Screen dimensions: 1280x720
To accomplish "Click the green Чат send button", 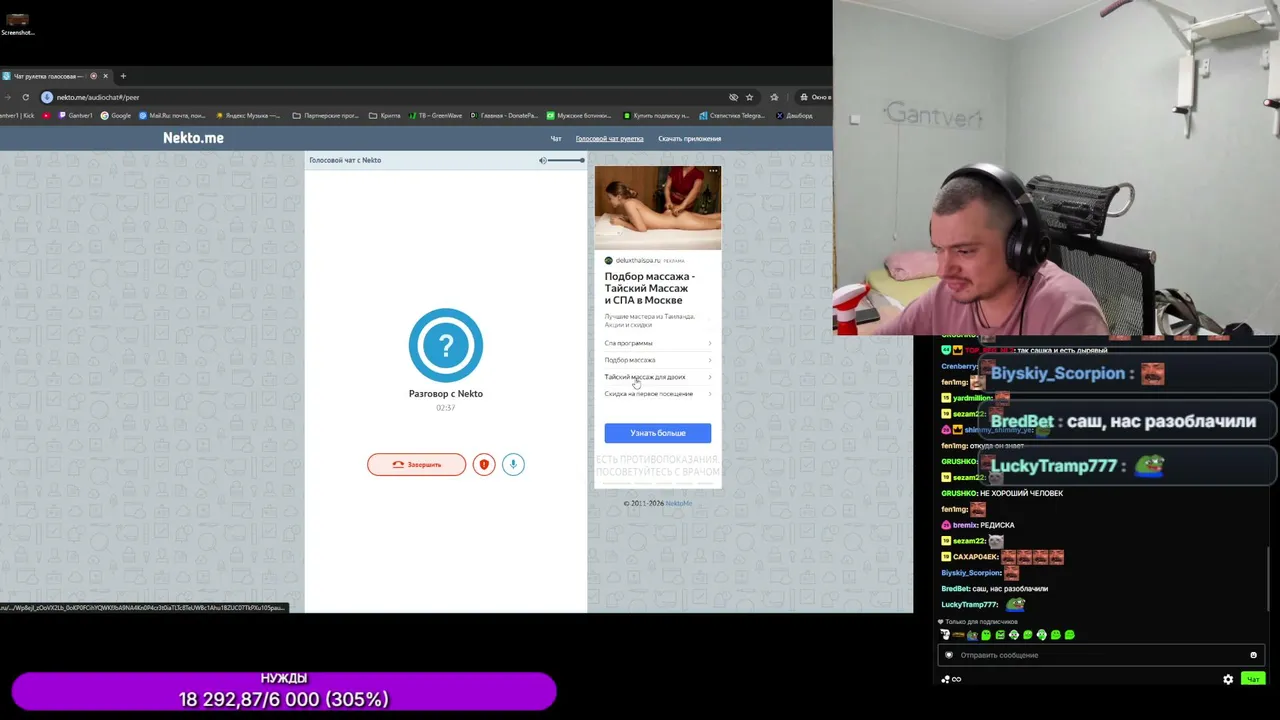I will tap(1253, 679).
